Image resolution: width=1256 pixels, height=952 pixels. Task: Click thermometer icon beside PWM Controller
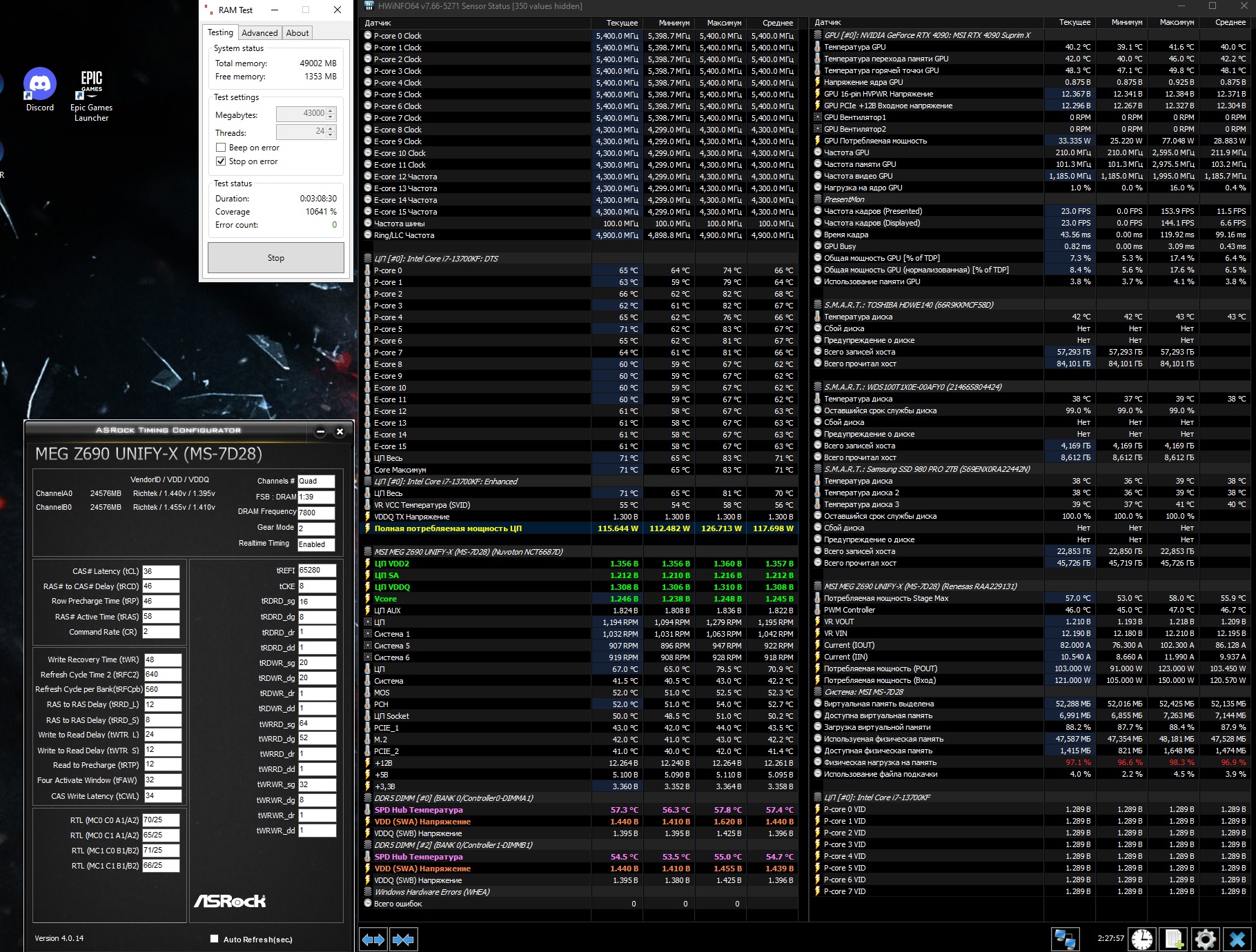(x=818, y=610)
